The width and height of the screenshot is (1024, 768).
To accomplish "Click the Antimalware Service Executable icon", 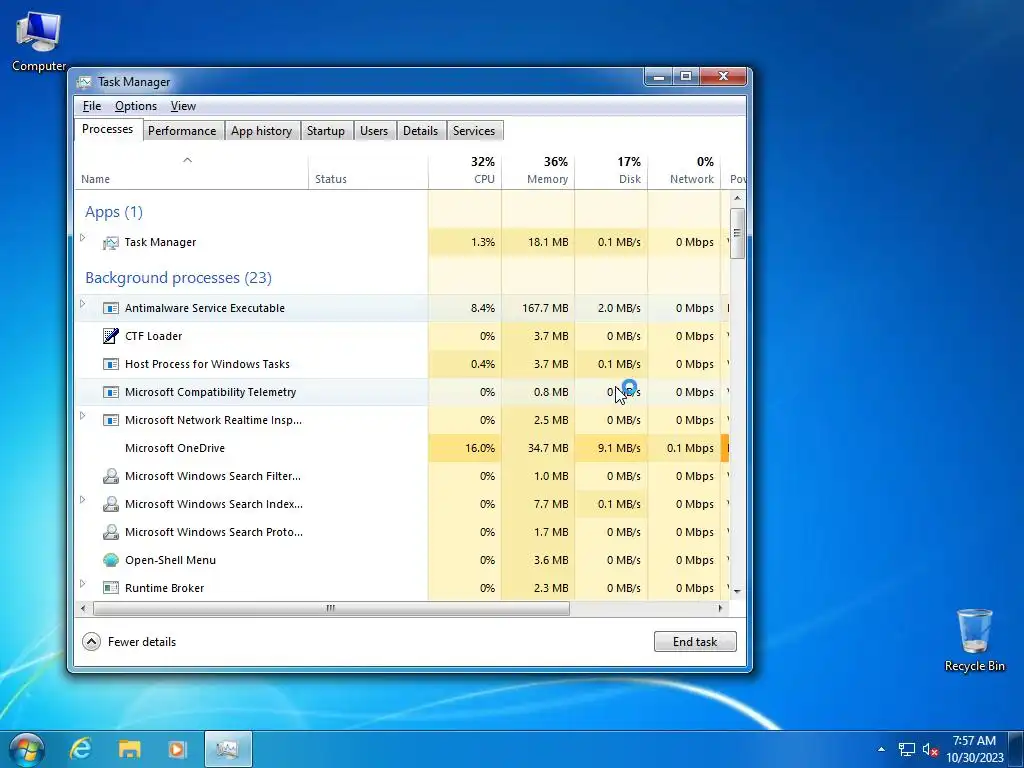I will 110,308.
